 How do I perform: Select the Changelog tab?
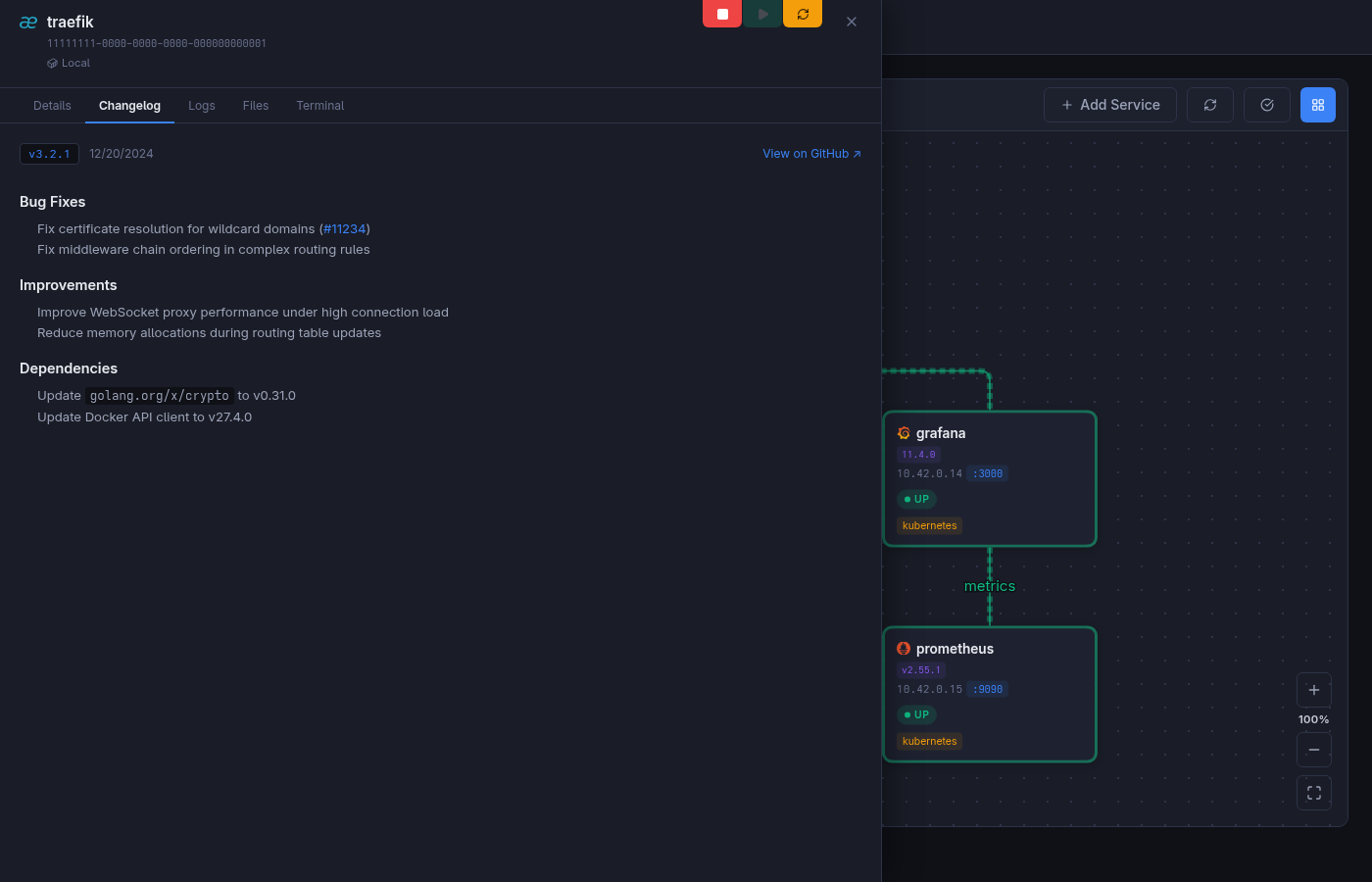click(x=129, y=106)
